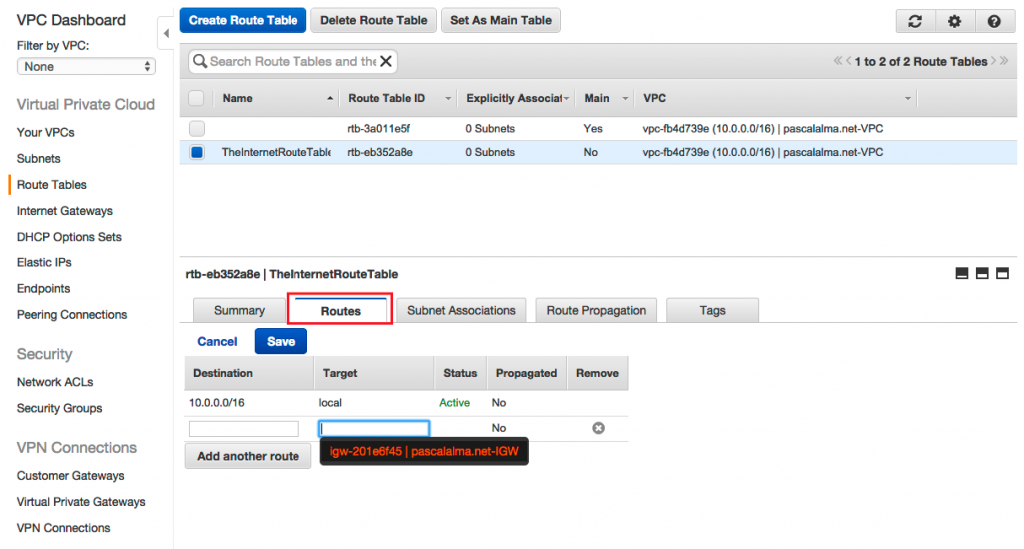Screen dimensions: 1024x549
Task: Select igw-201e6f45 pascalalma.net-IGW suggestion
Action: 424,451
